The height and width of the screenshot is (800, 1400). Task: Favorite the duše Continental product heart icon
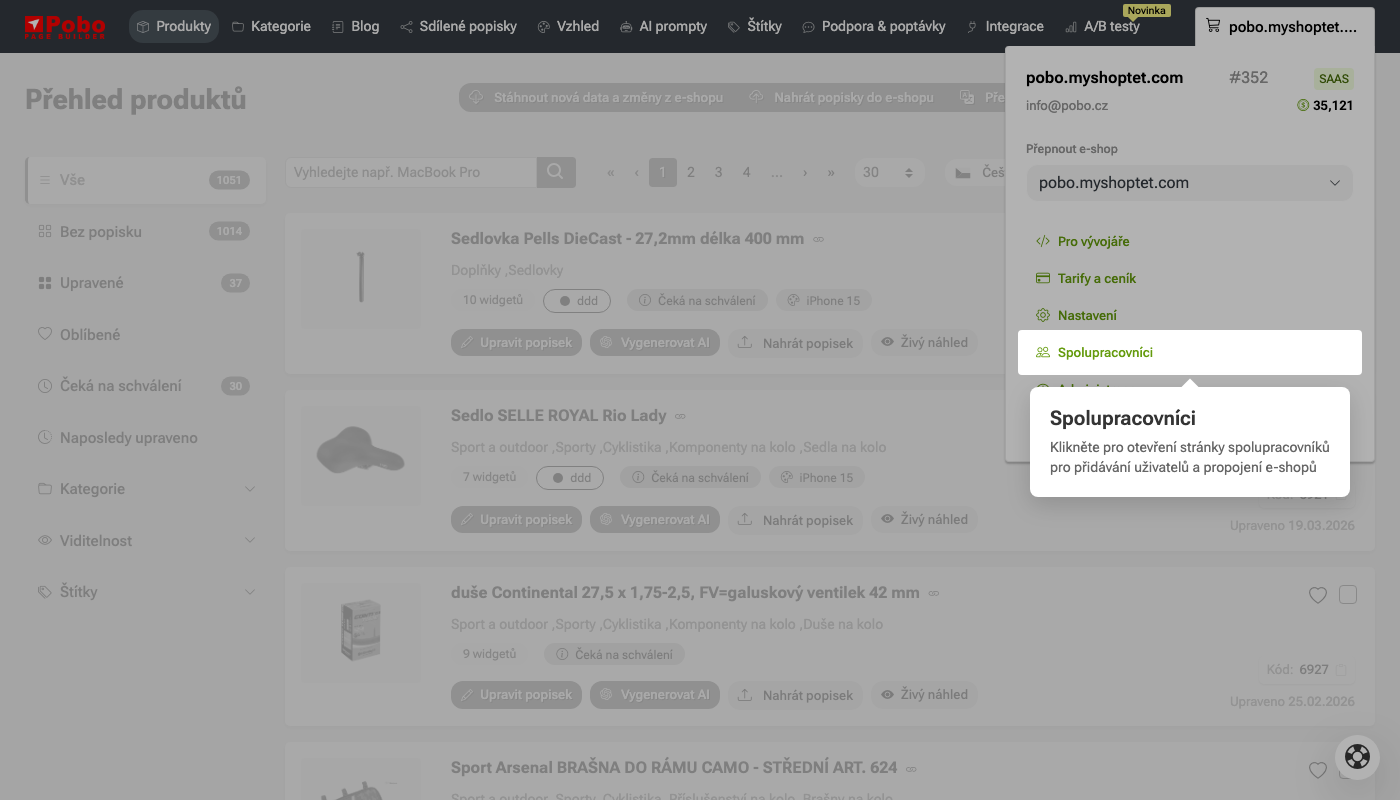tap(1318, 595)
